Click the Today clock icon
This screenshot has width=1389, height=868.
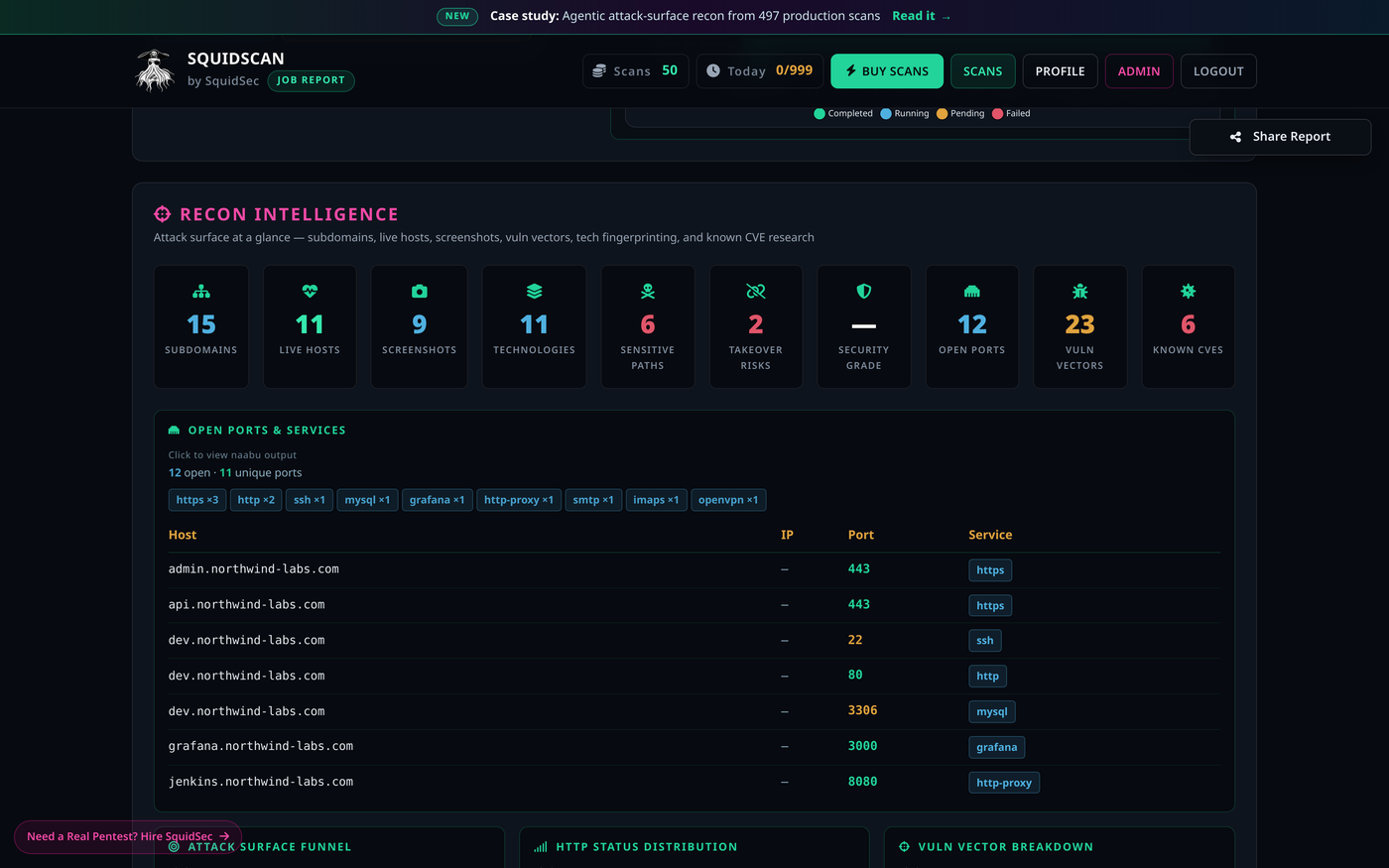[x=713, y=71]
